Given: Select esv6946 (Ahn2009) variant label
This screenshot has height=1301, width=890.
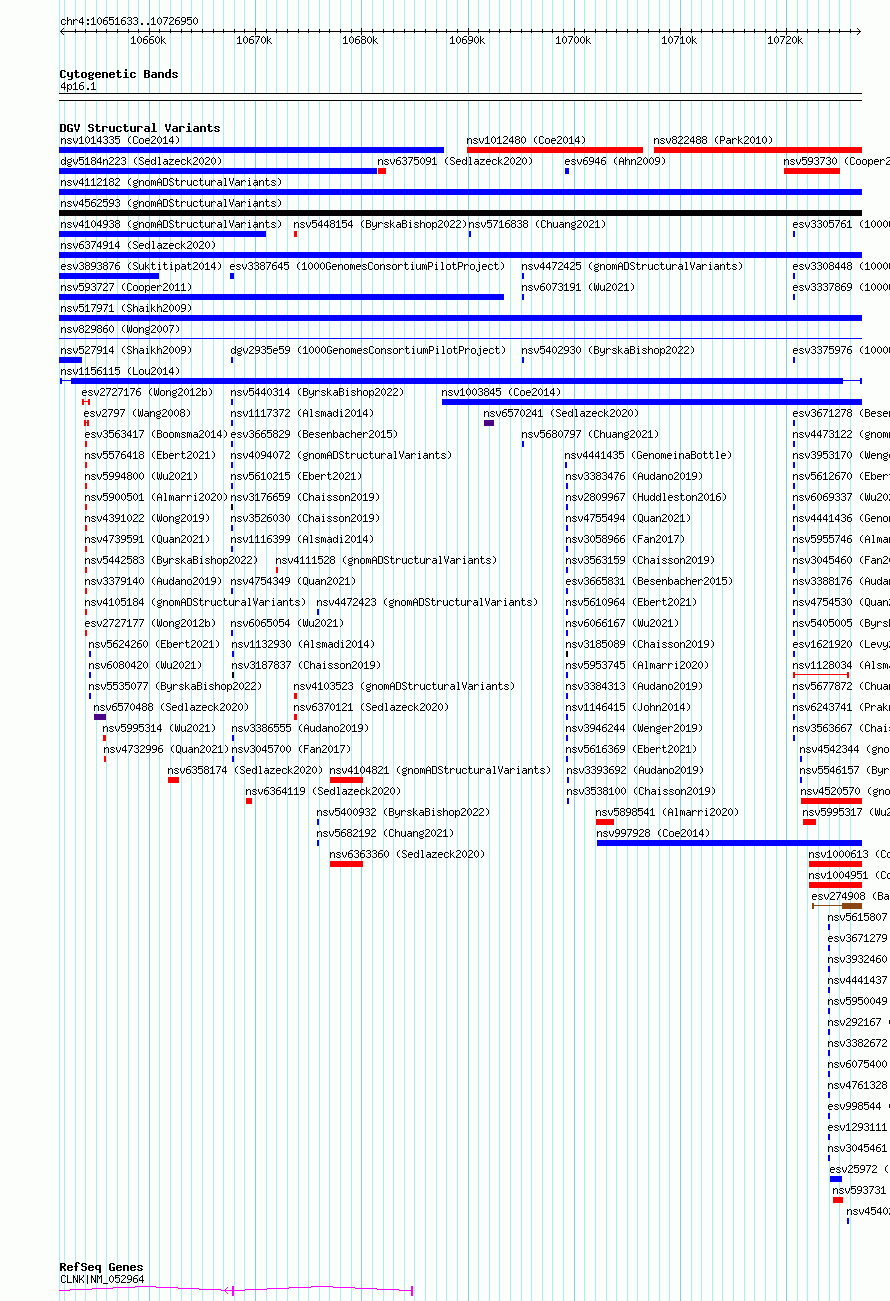Looking at the screenshot, I should [615, 161].
